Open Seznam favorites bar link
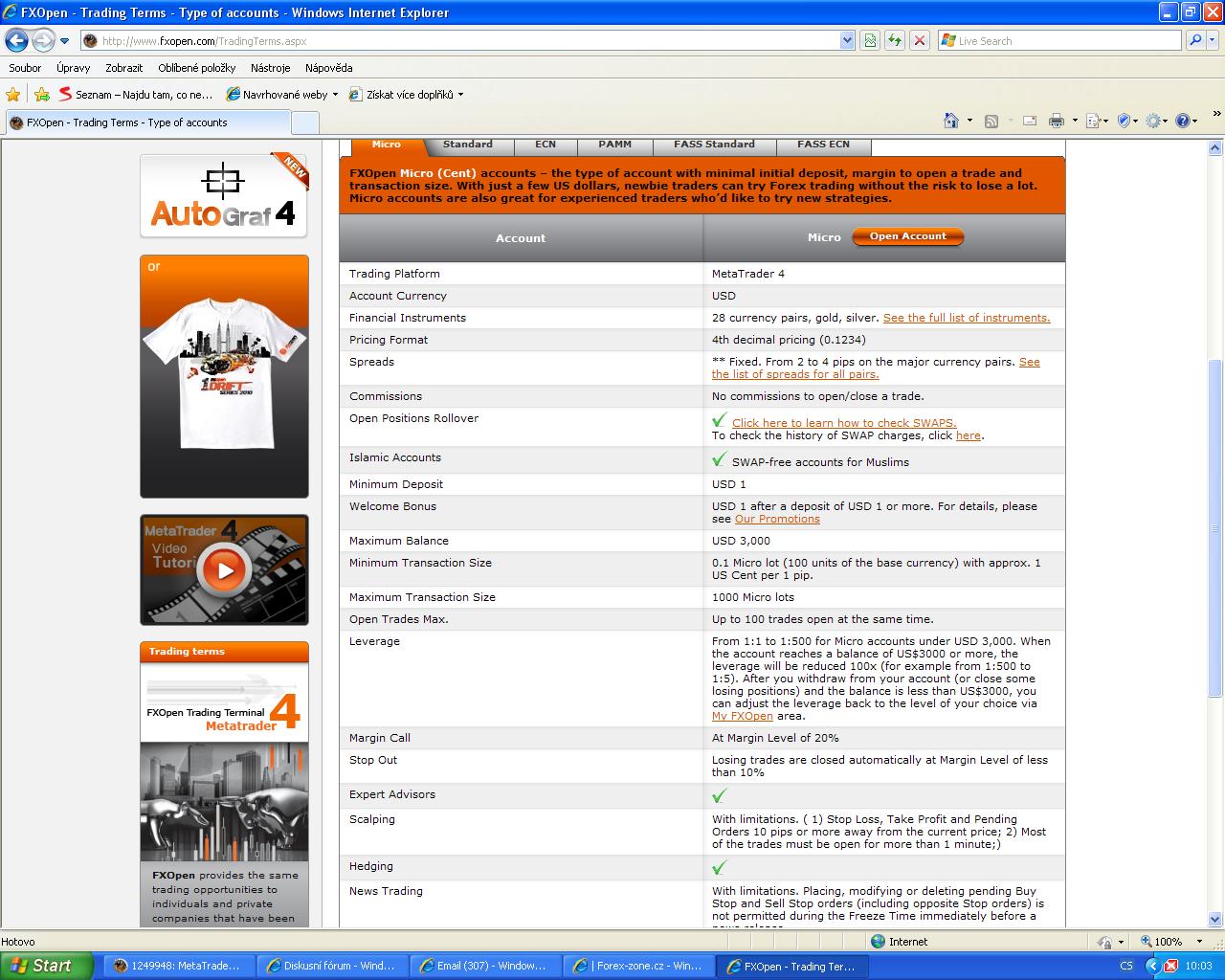Image resolution: width=1225 pixels, height=980 pixels. click(x=136, y=95)
